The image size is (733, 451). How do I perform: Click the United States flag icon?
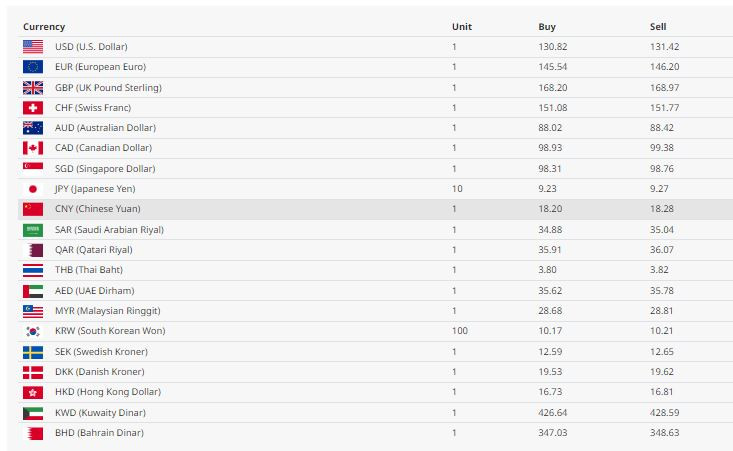pyautogui.click(x=33, y=47)
